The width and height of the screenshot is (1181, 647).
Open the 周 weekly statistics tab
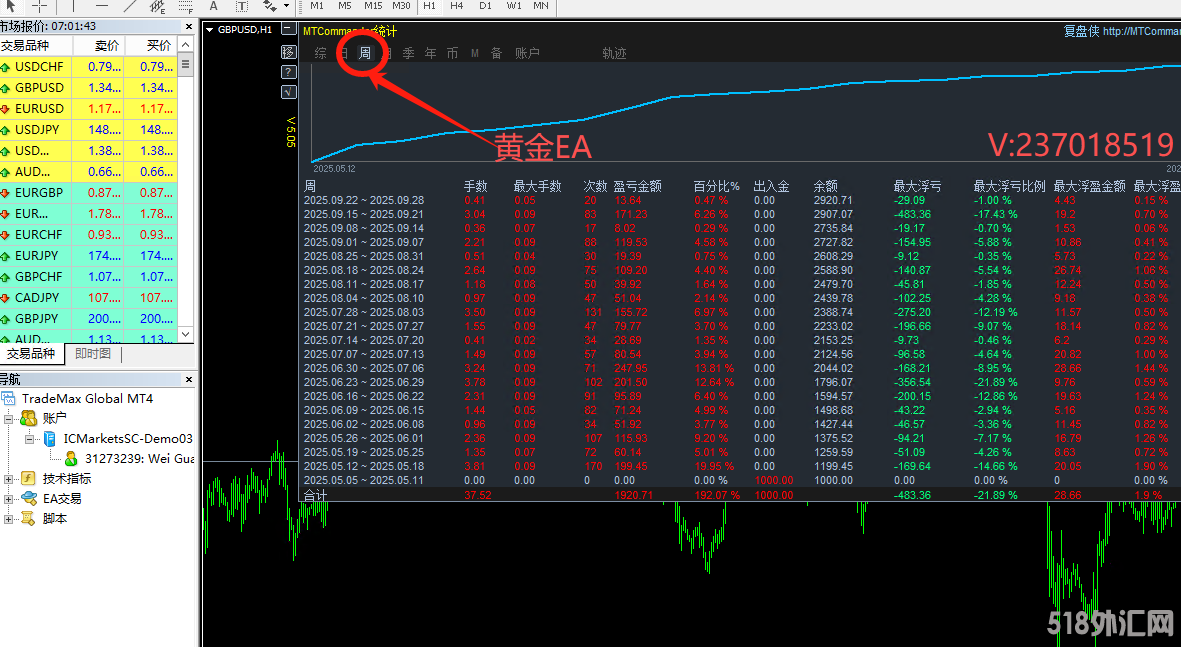(365, 53)
